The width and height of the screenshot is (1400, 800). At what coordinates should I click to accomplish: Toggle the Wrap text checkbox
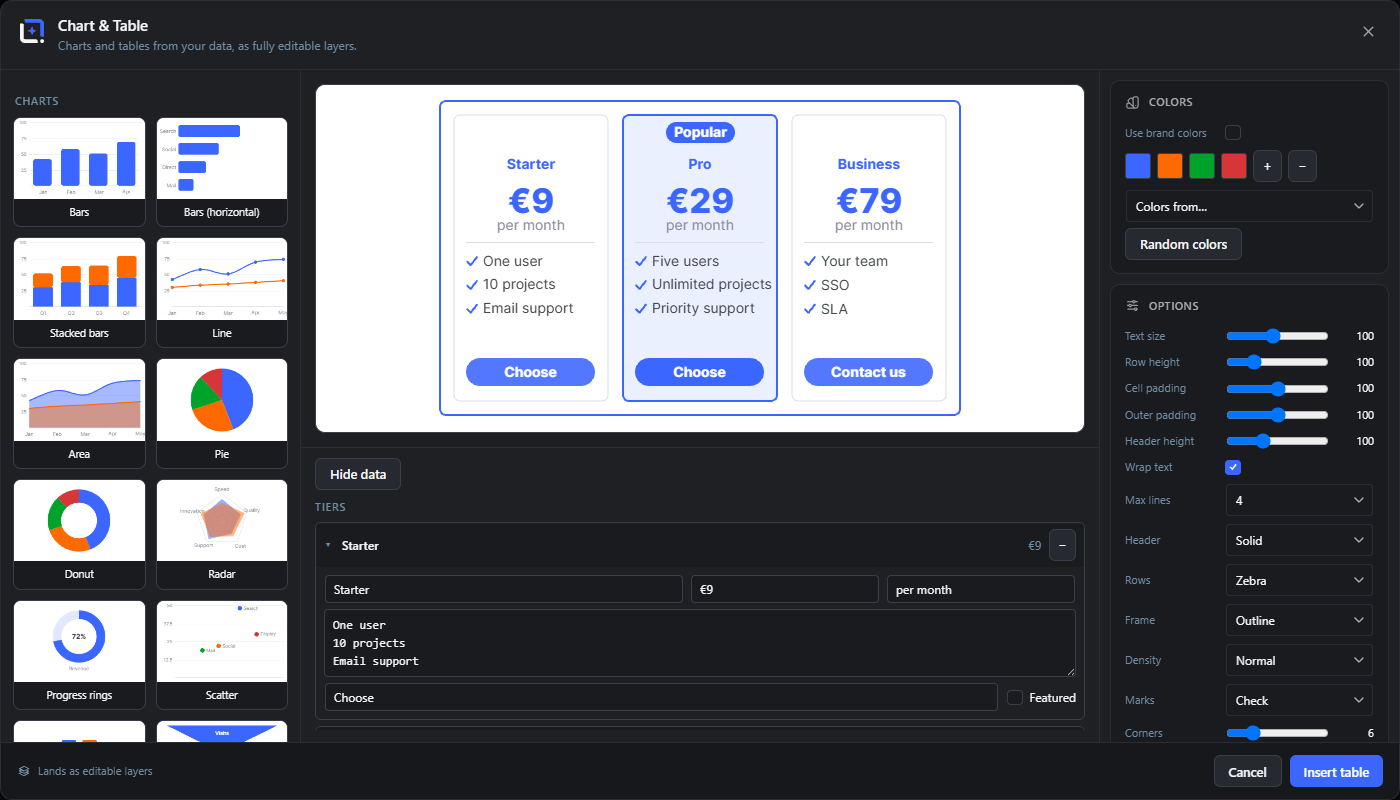pyautogui.click(x=1233, y=467)
